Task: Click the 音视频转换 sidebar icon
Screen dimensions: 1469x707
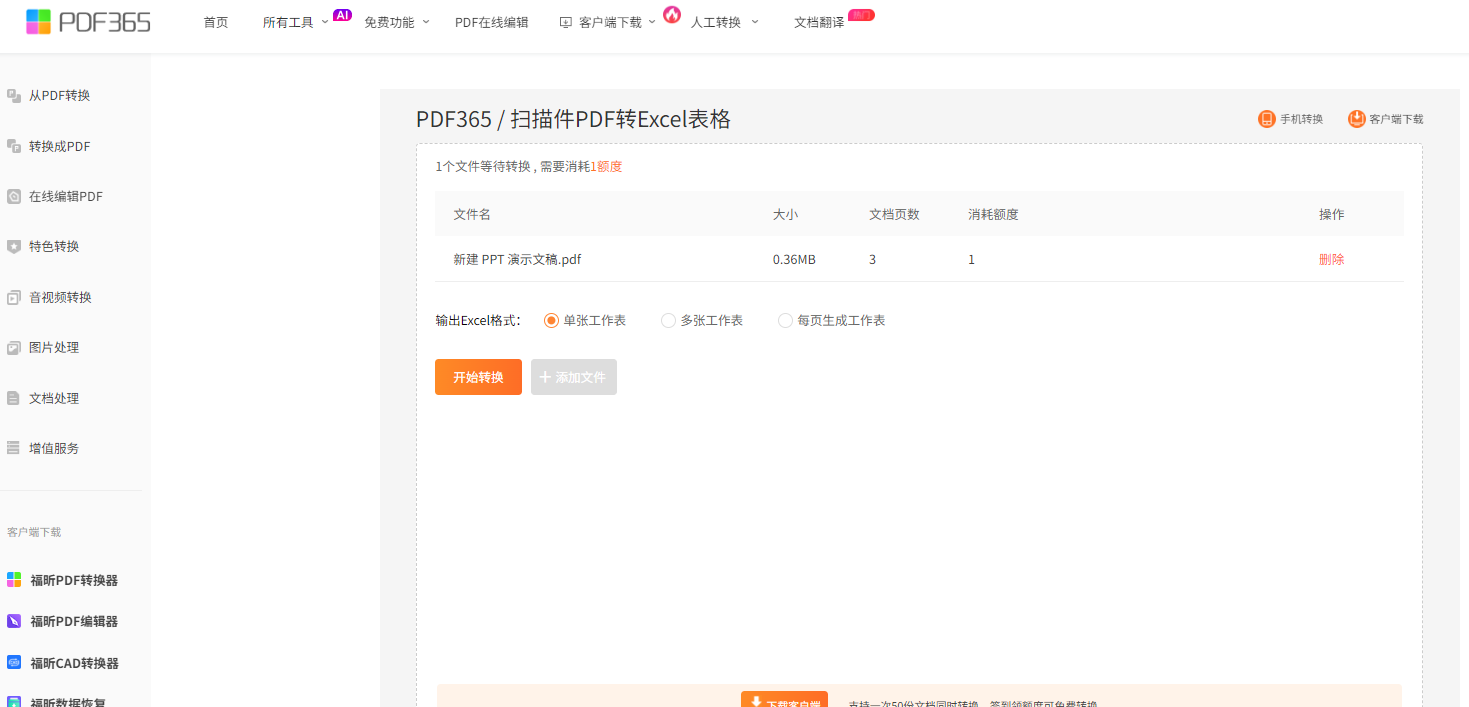Action: pos(14,298)
